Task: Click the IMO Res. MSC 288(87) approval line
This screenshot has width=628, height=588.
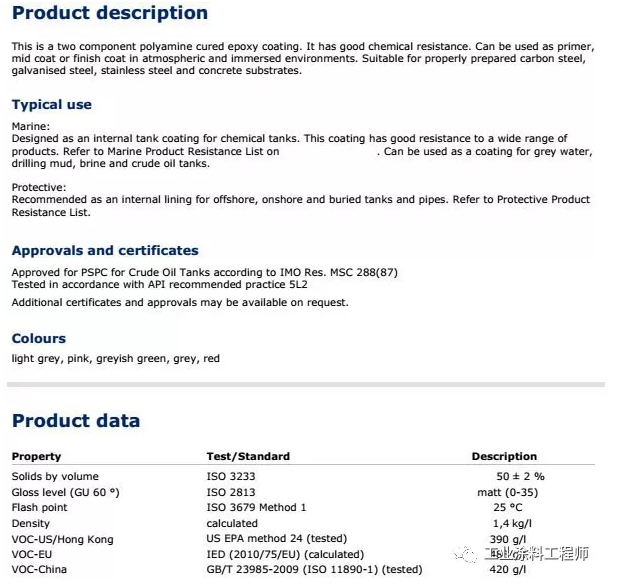Action: (x=205, y=272)
